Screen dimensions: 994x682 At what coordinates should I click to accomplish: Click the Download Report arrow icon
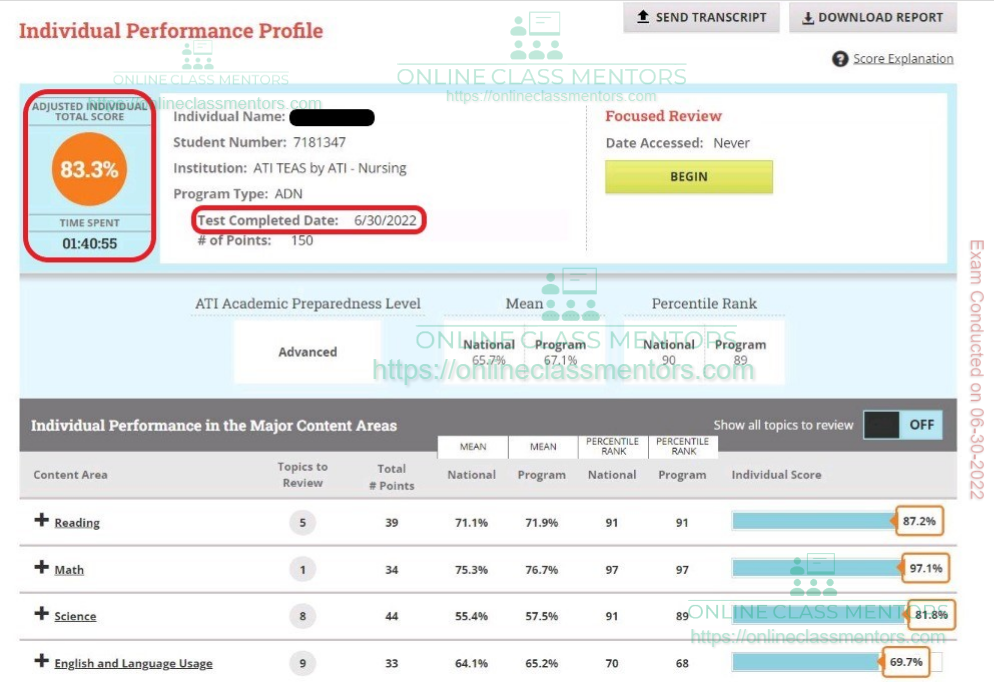(x=807, y=17)
